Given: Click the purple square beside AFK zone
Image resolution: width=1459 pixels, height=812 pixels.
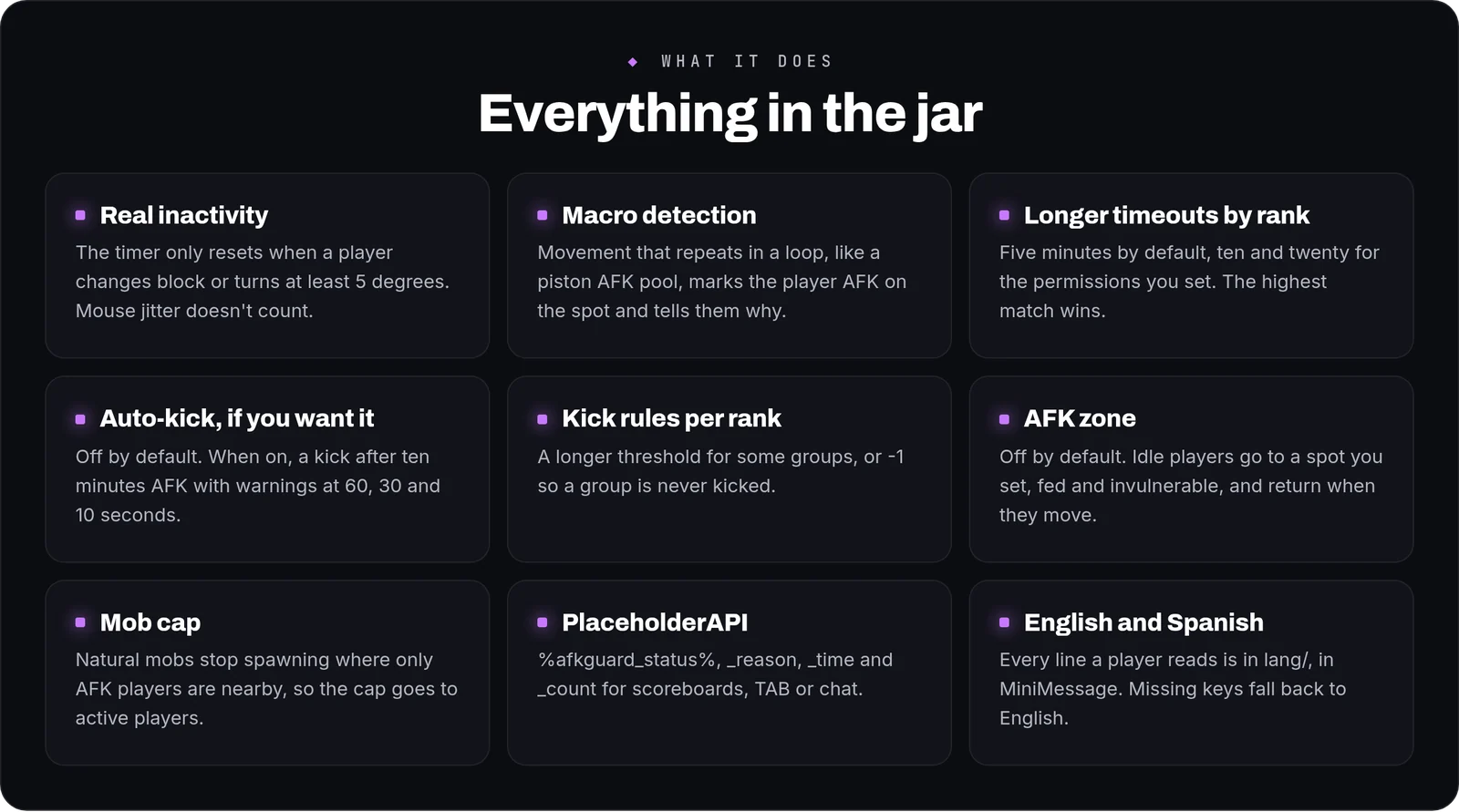Looking at the screenshot, I should 1004,419.
